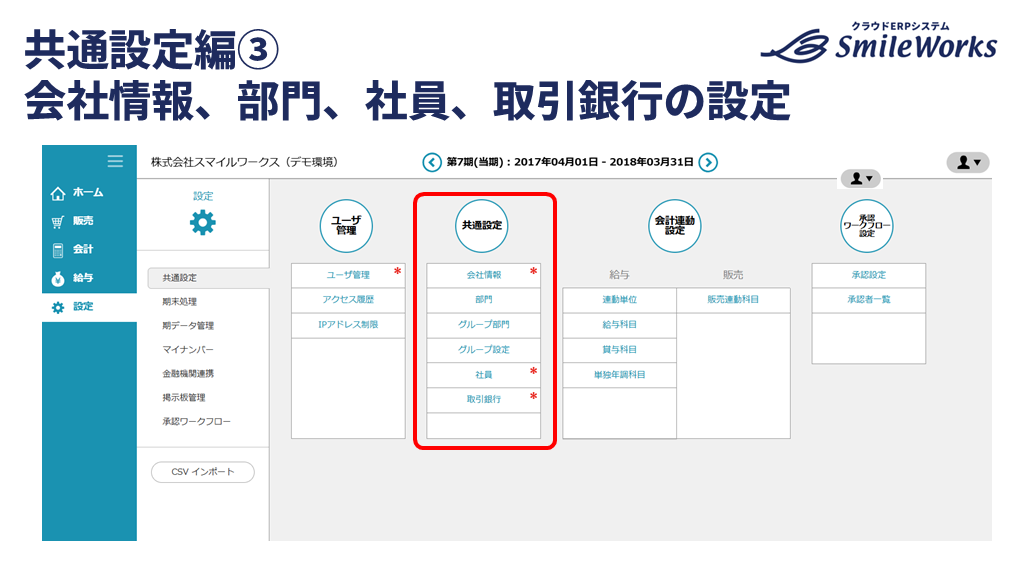Go to the previous fiscal period arrow
The image size is (1024, 576).
coord(432,162)
